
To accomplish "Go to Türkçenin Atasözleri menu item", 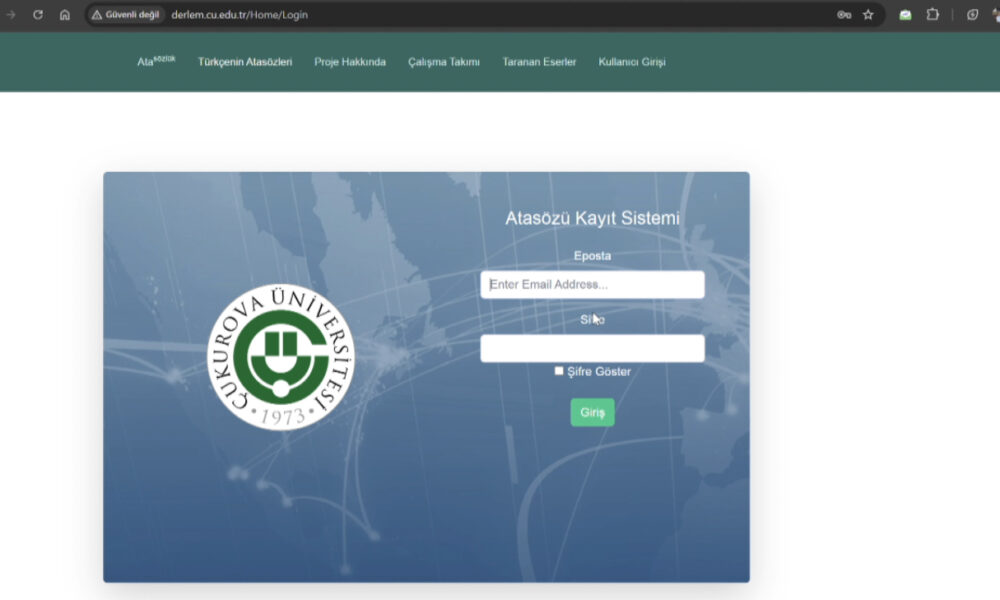I will [x=245, y=62].
